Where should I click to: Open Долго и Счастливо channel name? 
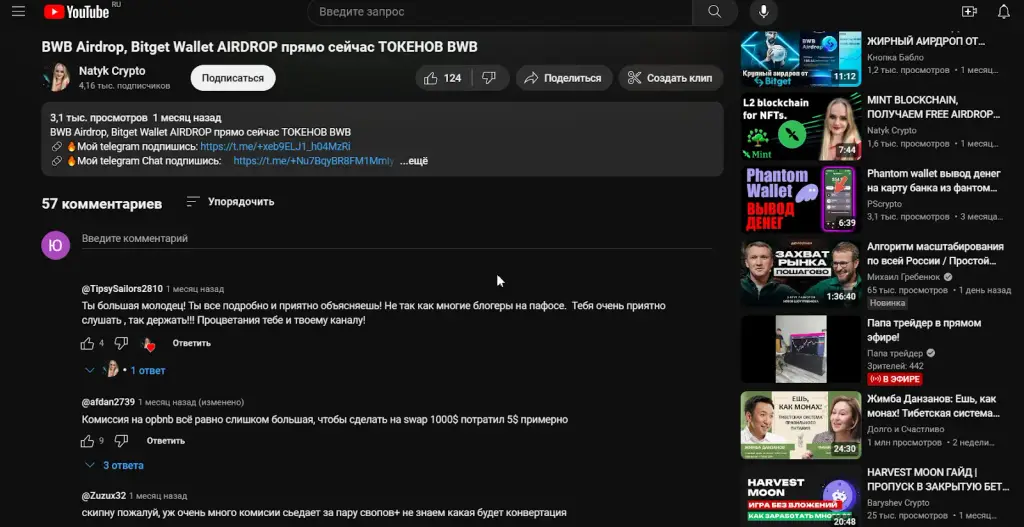(x=905, y=429)
